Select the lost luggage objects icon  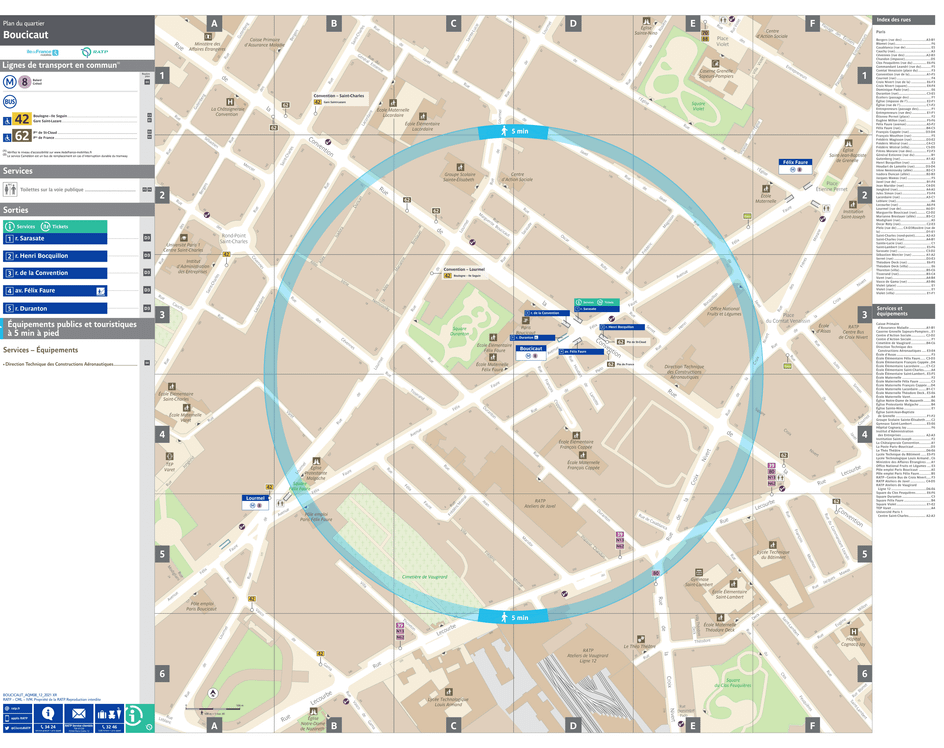pyautogui.click(x=110, y=714)
